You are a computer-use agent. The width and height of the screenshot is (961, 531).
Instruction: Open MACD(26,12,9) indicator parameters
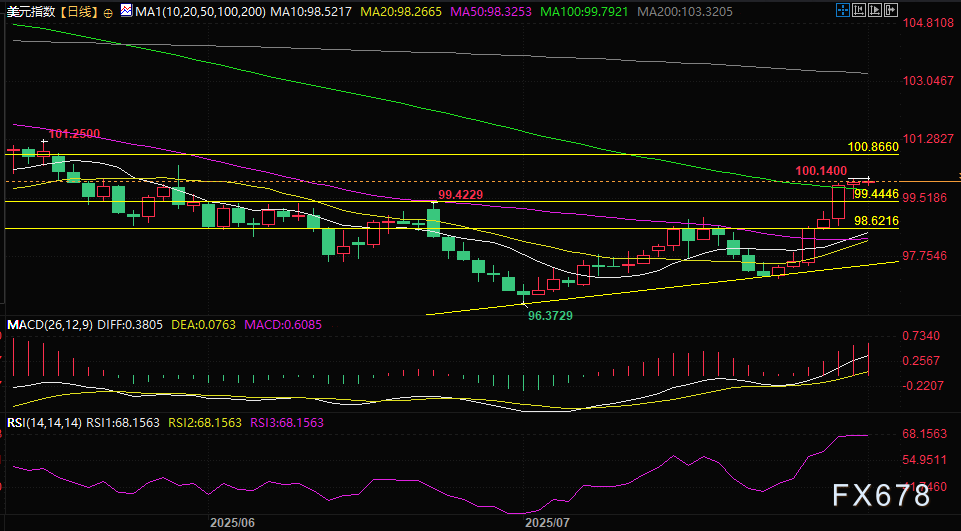click(x=51, y=325)
